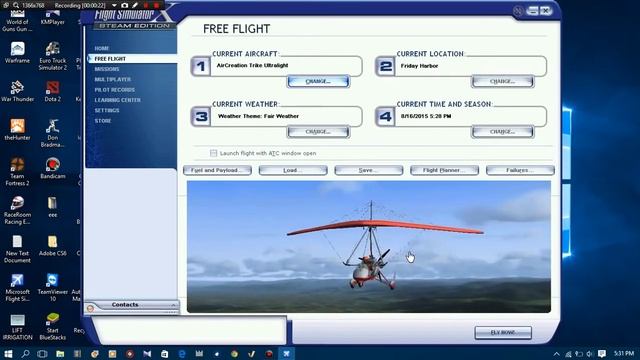Select the New Text Document desktop icon
The image size is (640, 360).
(x=17, y=249)
